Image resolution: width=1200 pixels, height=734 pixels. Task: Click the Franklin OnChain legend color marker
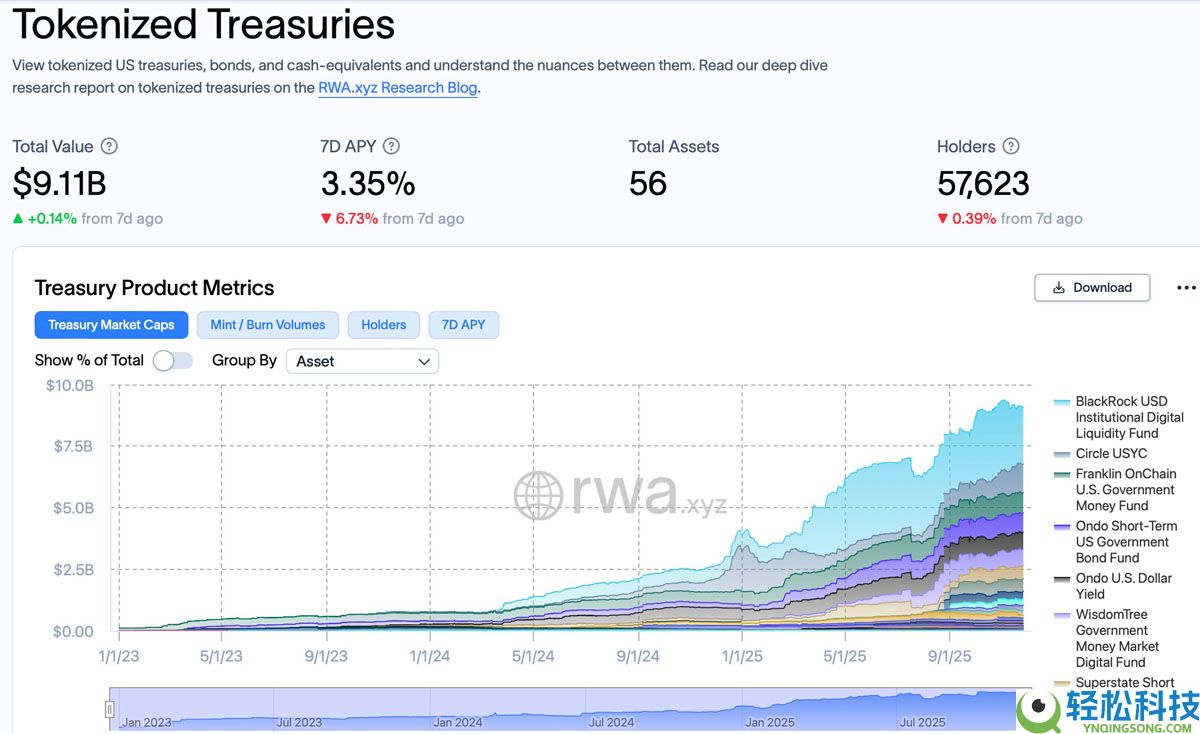1062,474
